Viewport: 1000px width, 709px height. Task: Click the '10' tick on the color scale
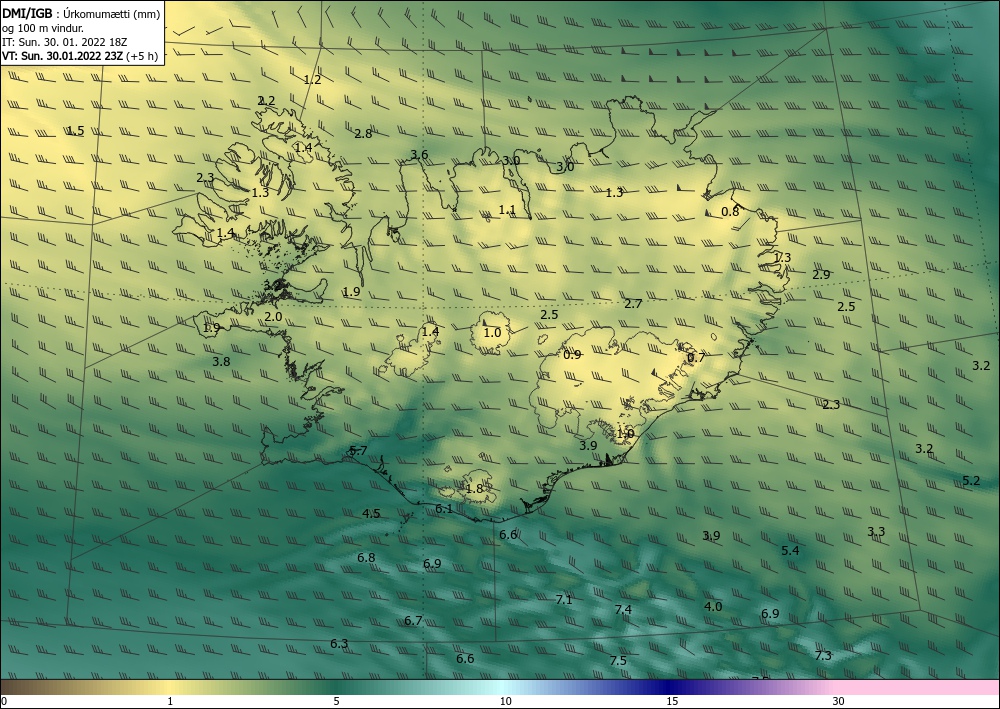click(506, 702)
